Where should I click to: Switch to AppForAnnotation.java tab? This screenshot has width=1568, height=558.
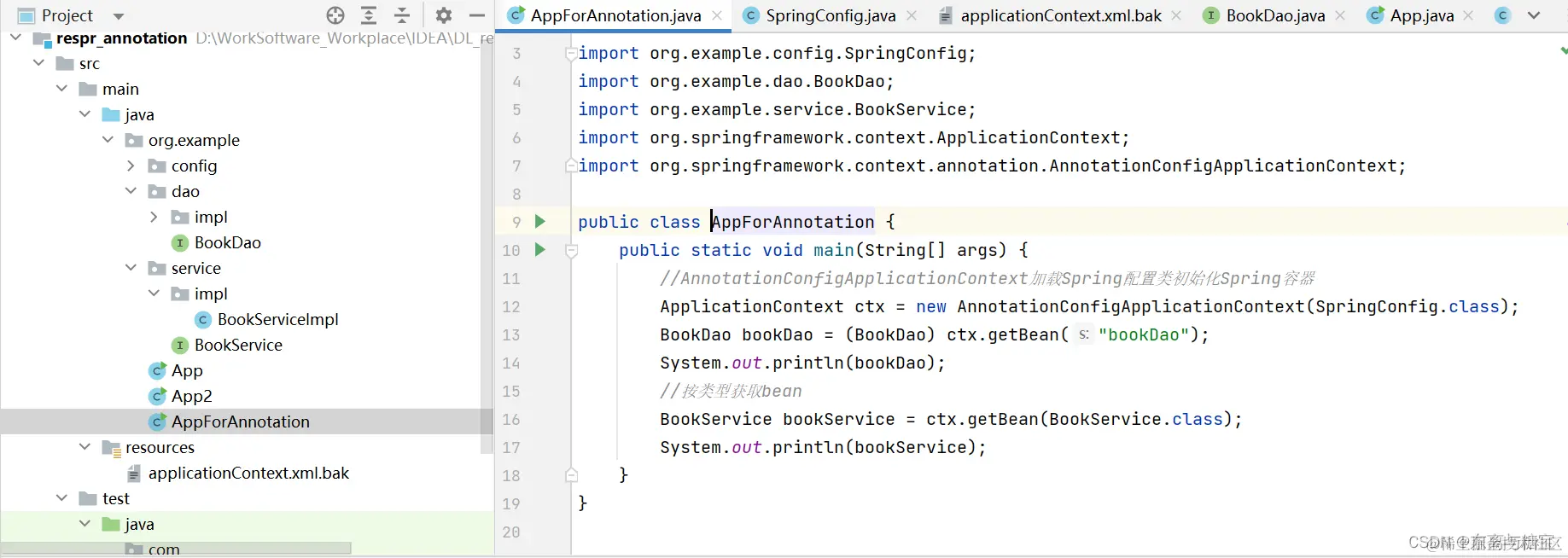tap(615, 15)
